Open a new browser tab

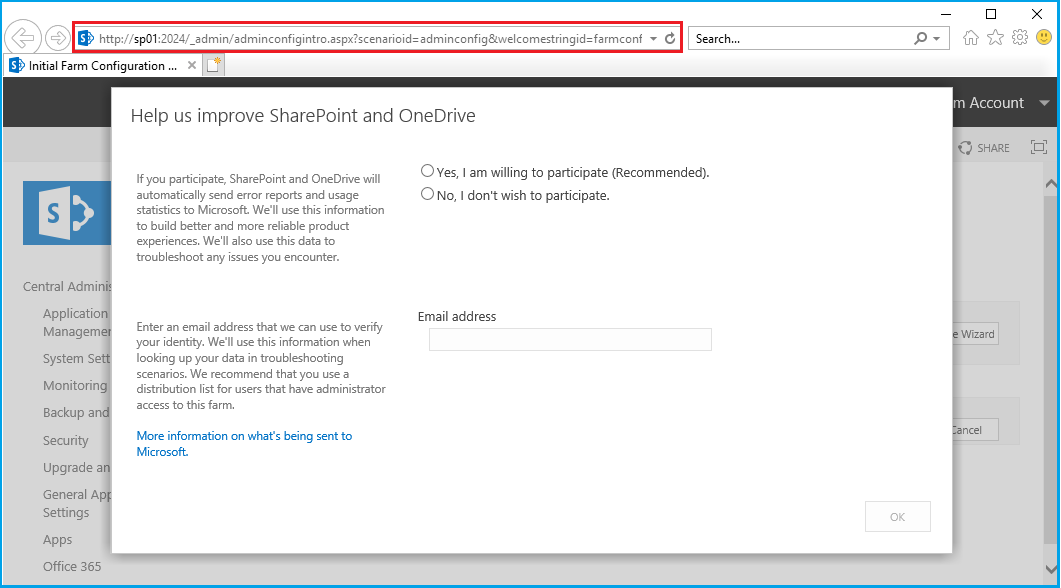point(214,66)
